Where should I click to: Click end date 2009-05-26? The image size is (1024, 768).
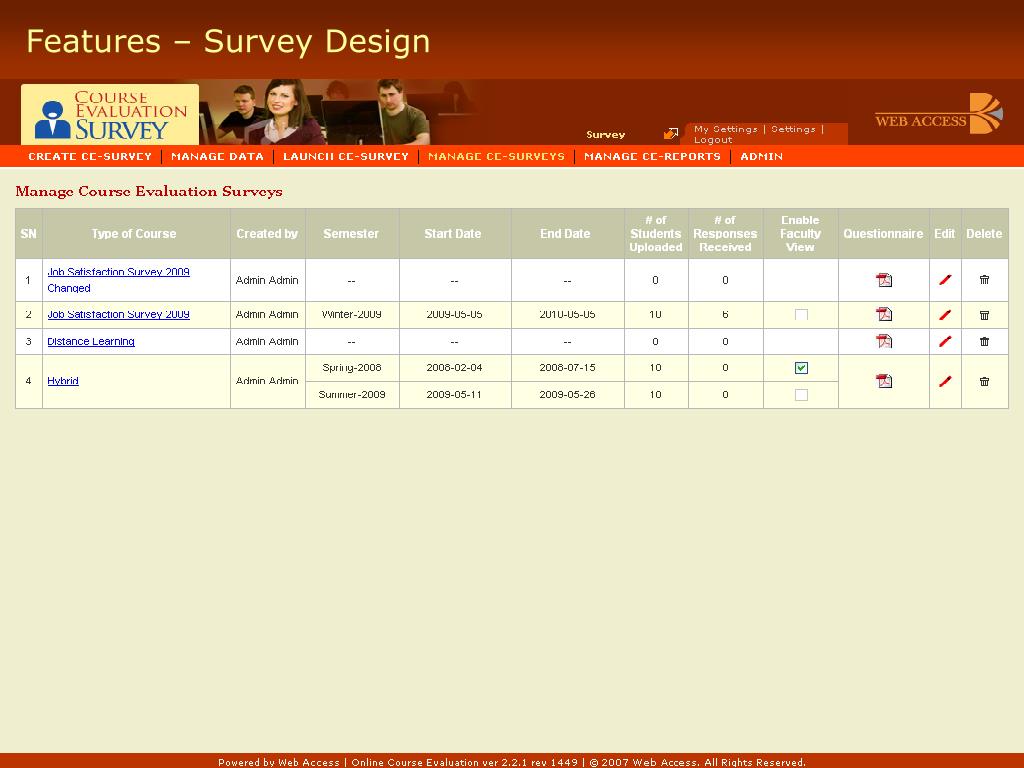click(x=567, y=394)
